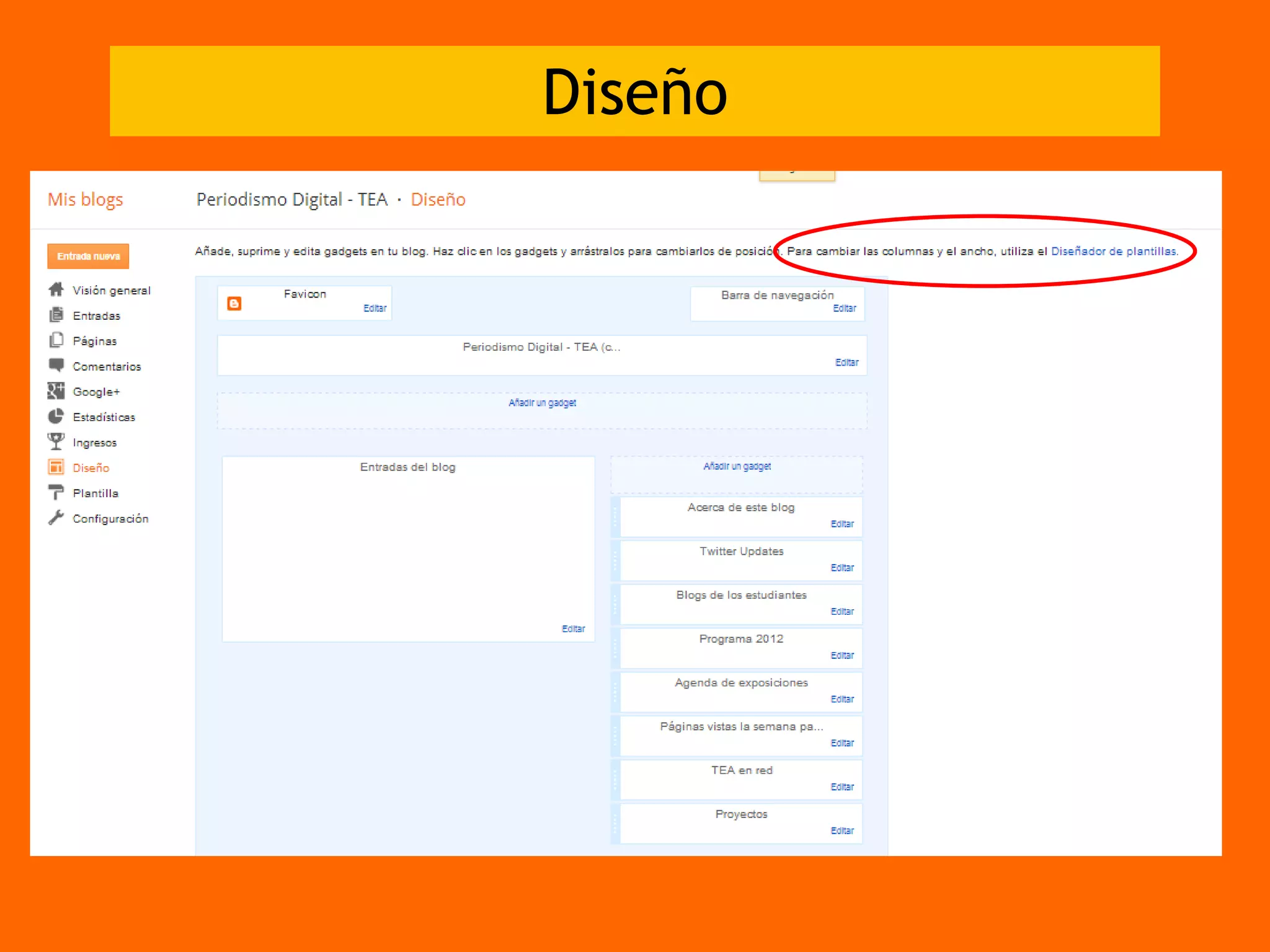Image resolution: width=1270 pixels, height=952 pixels.
Task: Click the Visión general house icon
Action: pyautogui.click(x=56, y=289)
